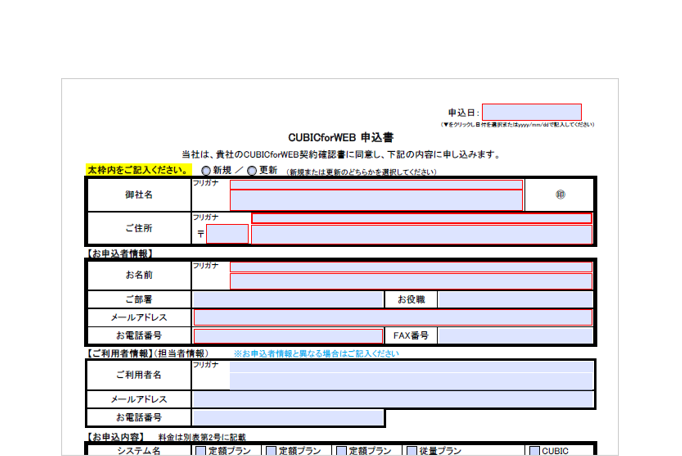Click the blue ※お申込者情報と異なる場合 note
The height and width of the screenshot is (456, 682).
316,353
